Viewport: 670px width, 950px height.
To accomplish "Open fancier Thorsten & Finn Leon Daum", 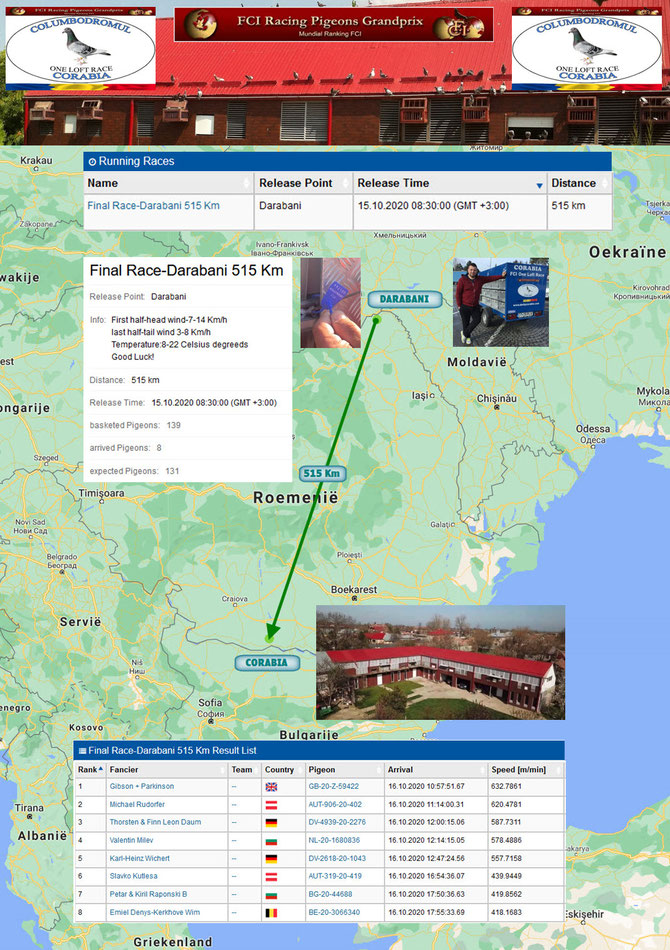I will (x=155, y=822).
